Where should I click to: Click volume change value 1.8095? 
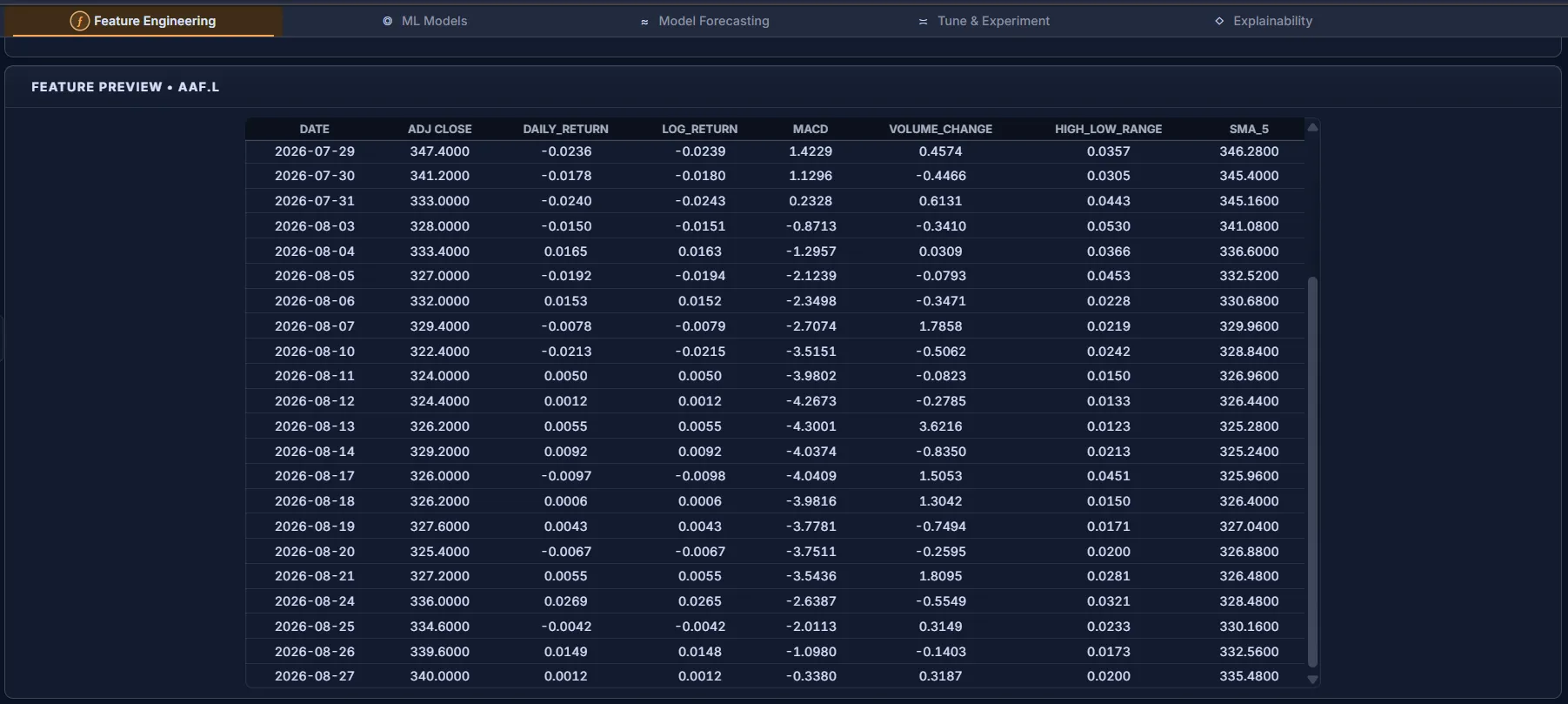(941, 576)
